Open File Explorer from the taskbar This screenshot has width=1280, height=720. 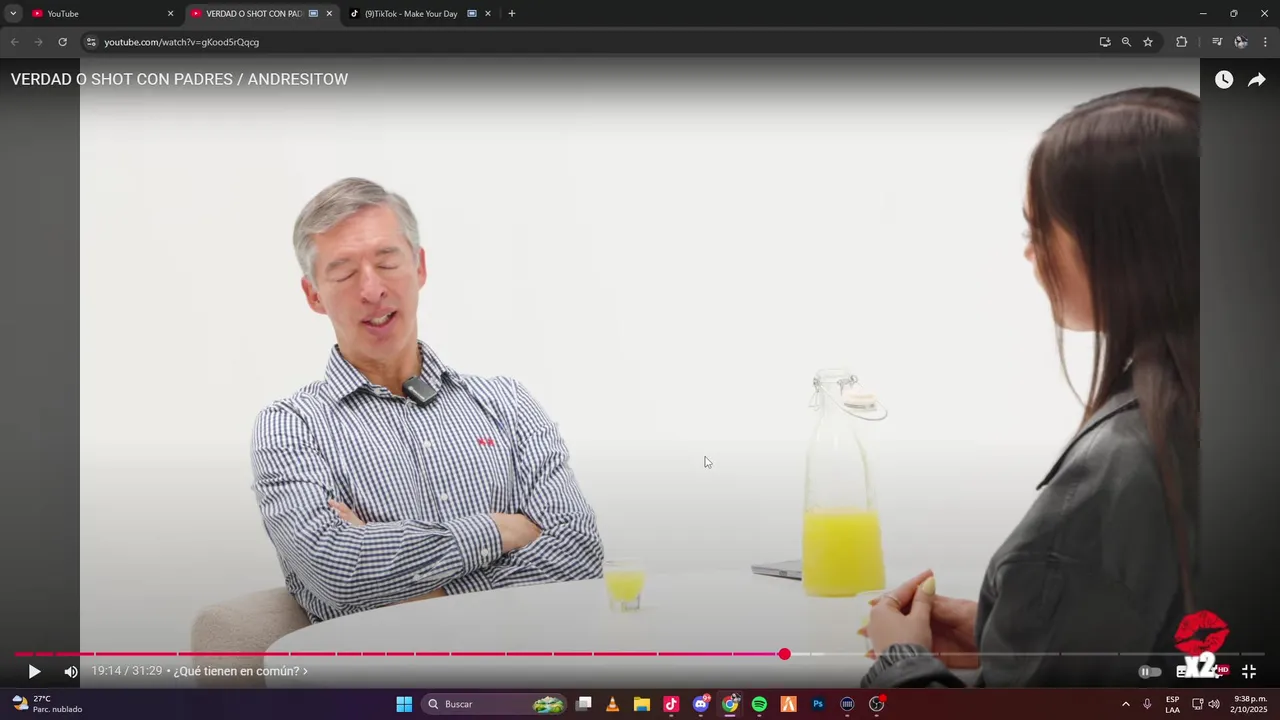tap(642, 704)
